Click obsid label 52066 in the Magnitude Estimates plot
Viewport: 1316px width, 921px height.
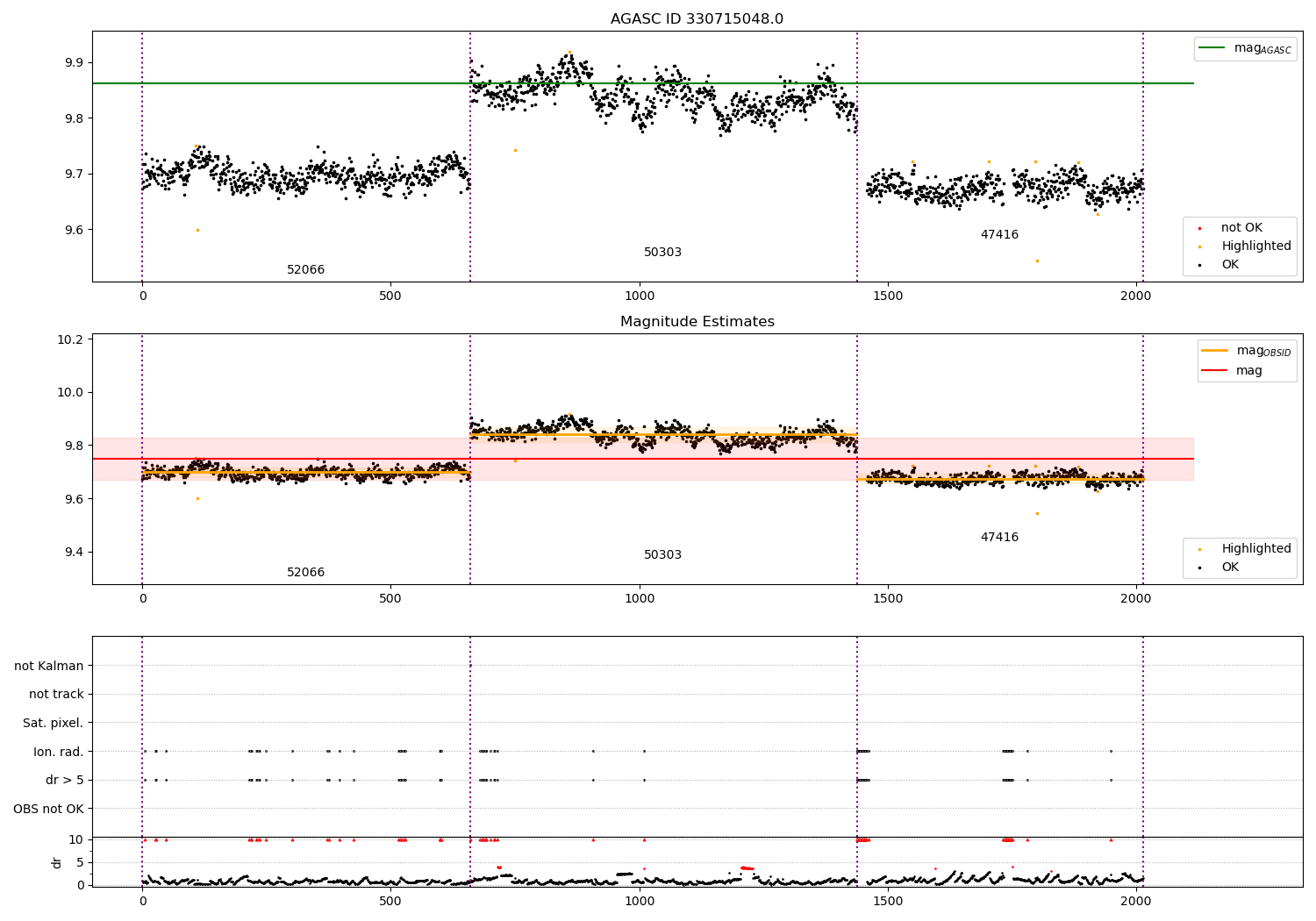coord(305,573)
